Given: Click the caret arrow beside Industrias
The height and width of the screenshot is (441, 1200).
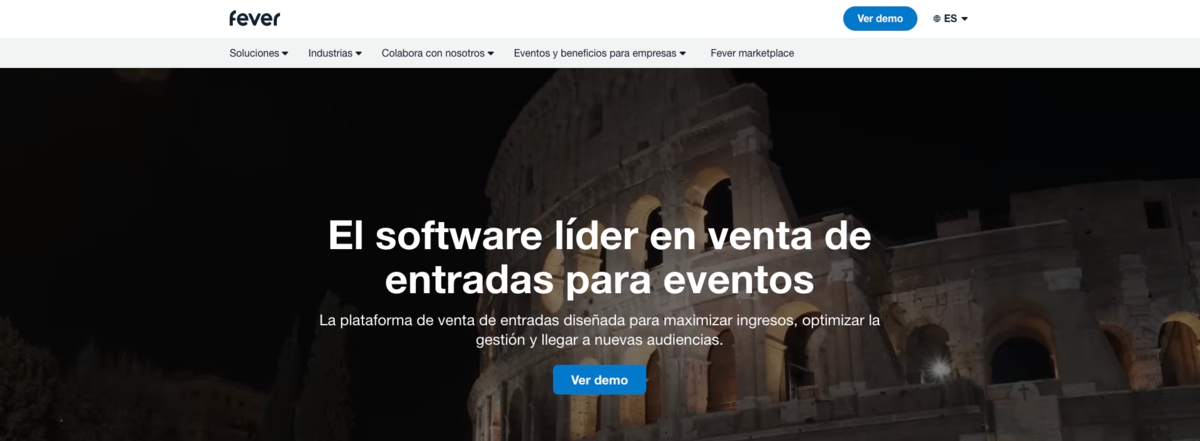Looking at the screenshot, I should (358, 53).
